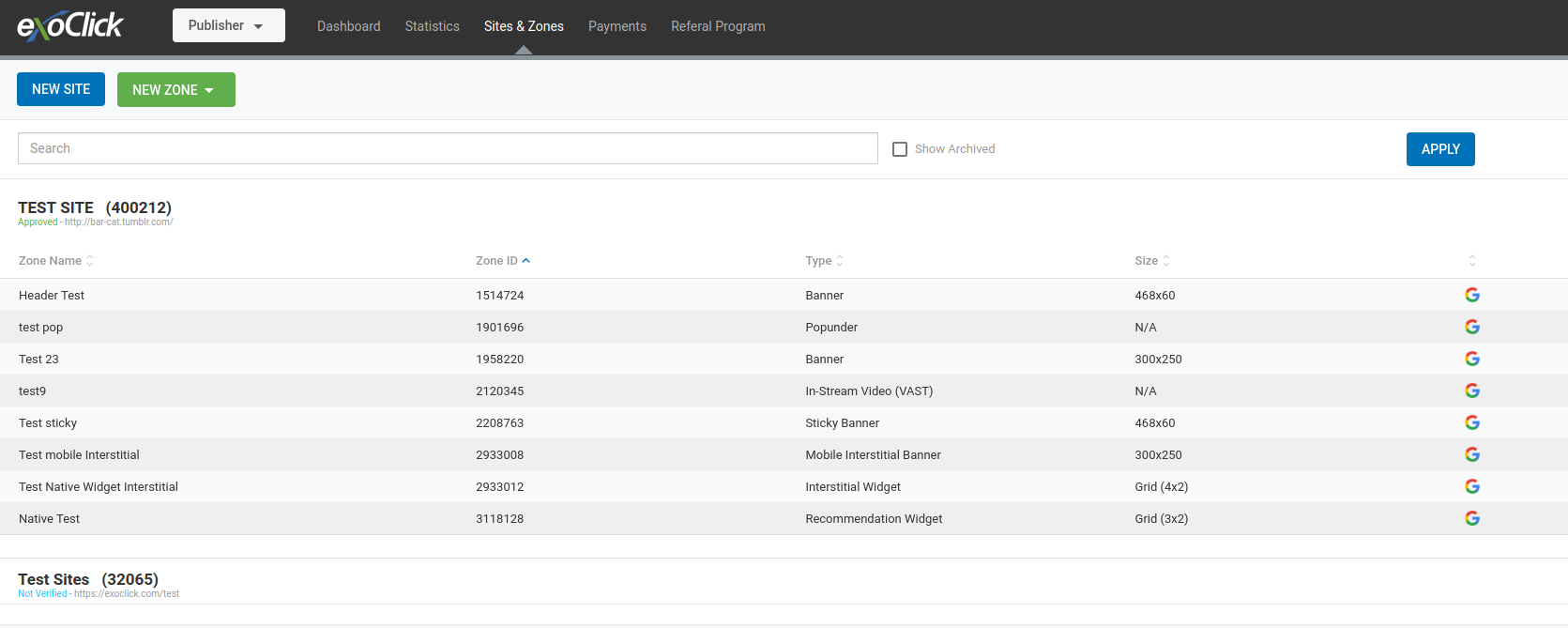1568x628 pixels.
Task: Click Google icon for Test mobile Interstitial
Action: (1471, 454)
